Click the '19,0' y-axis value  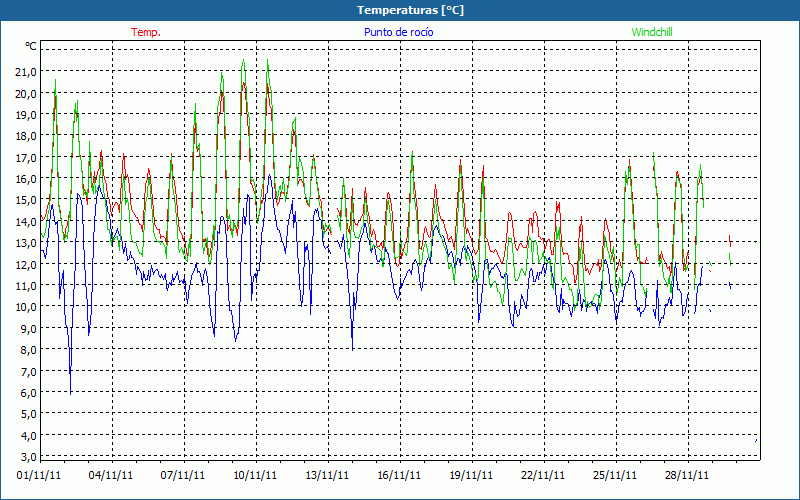(27, 114)
